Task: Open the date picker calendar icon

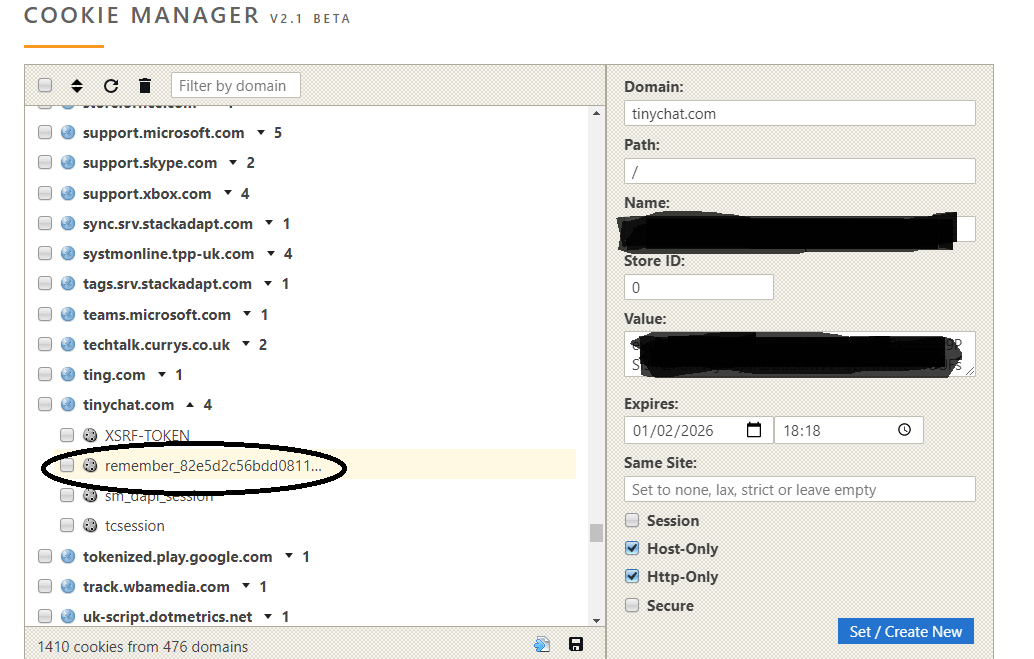Action: (x=754, y=430)
